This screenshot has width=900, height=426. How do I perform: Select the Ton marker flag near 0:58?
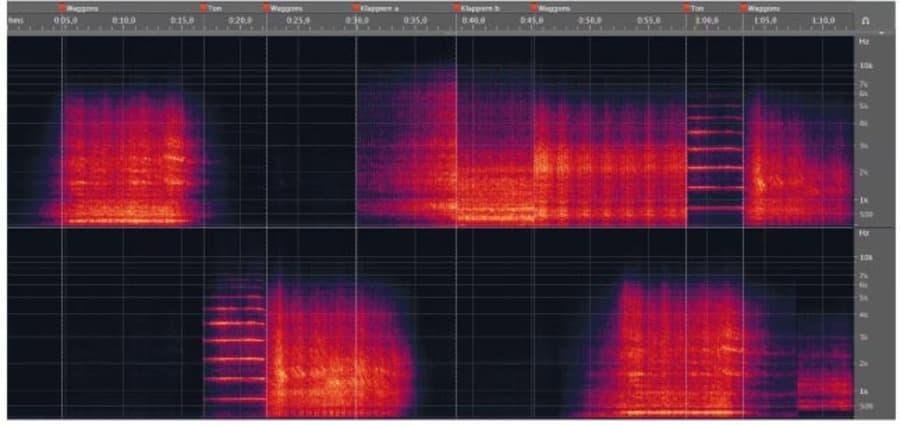point(687,8)
